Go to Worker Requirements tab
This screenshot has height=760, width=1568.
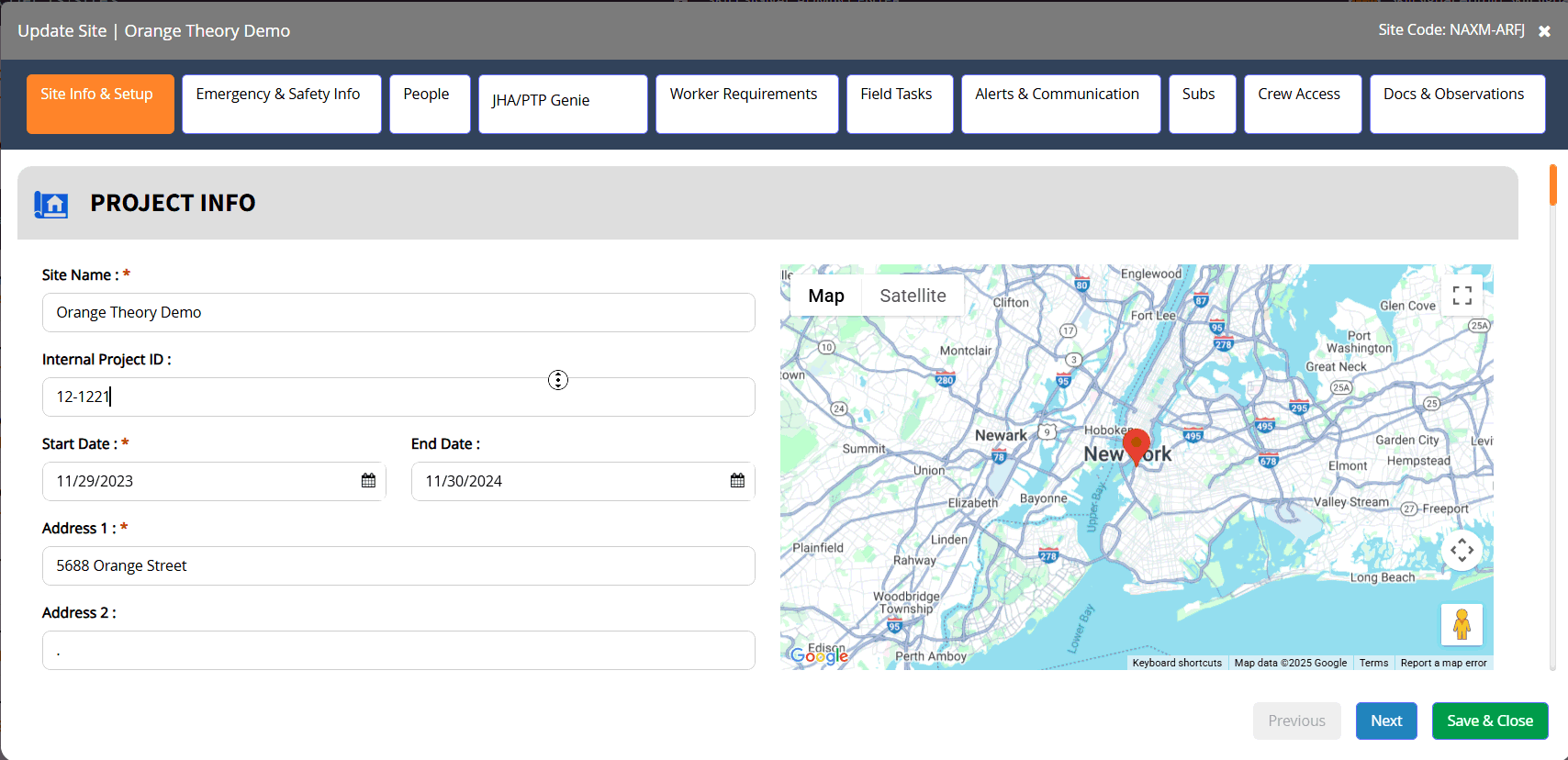click(747, 104)
